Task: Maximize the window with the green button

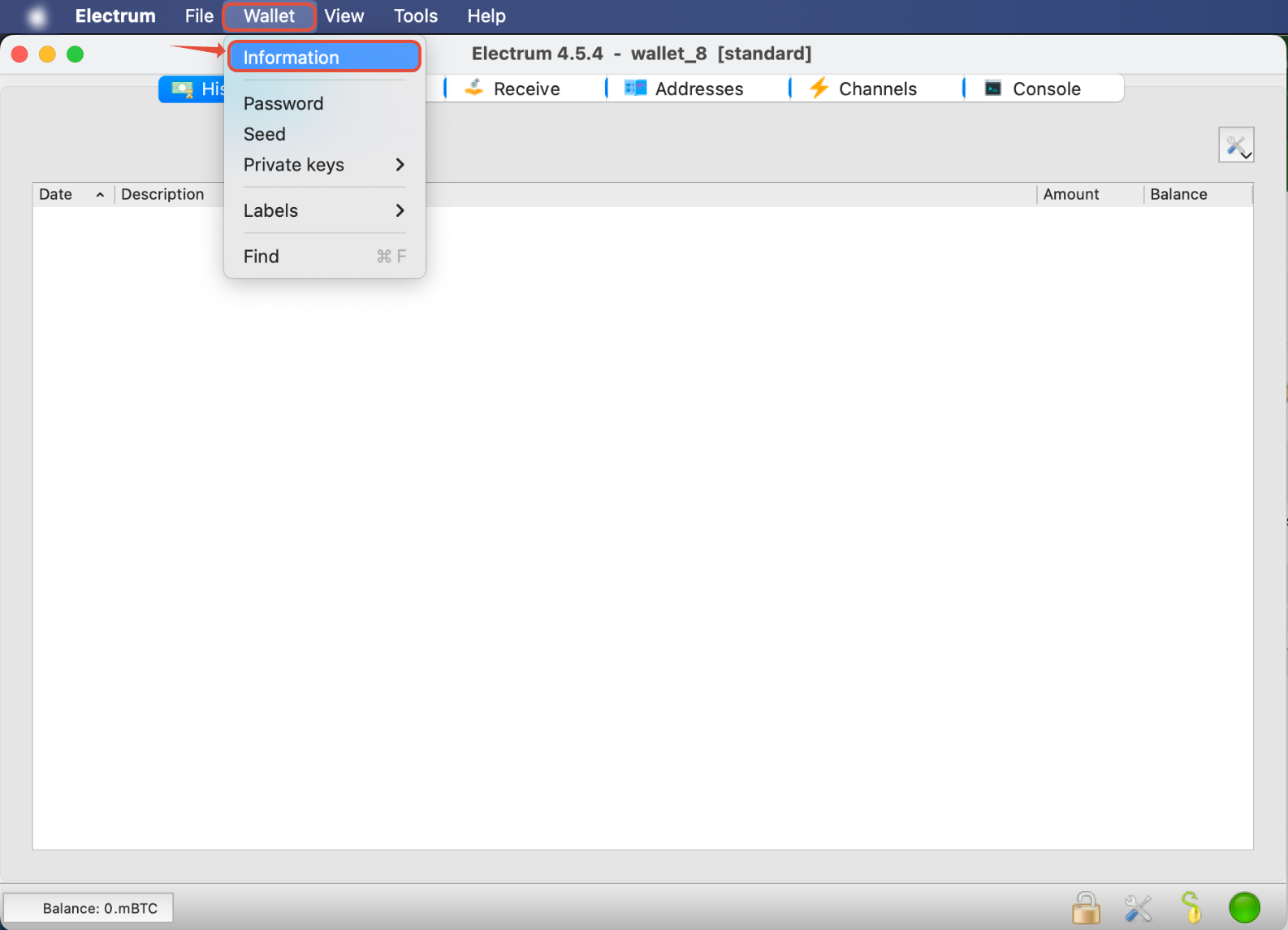Action: pyautogui.click(x=75, y=54)
